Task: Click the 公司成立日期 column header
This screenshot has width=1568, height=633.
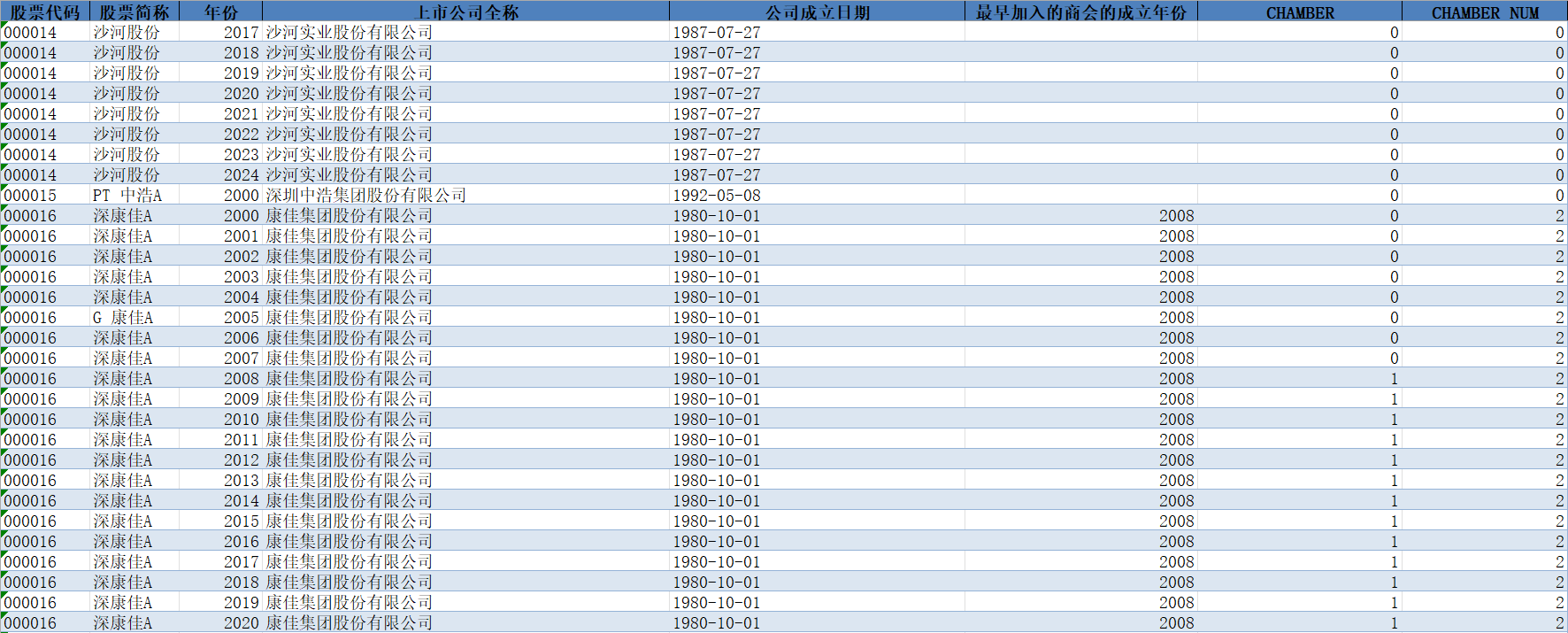Action: tap(817, 12)
